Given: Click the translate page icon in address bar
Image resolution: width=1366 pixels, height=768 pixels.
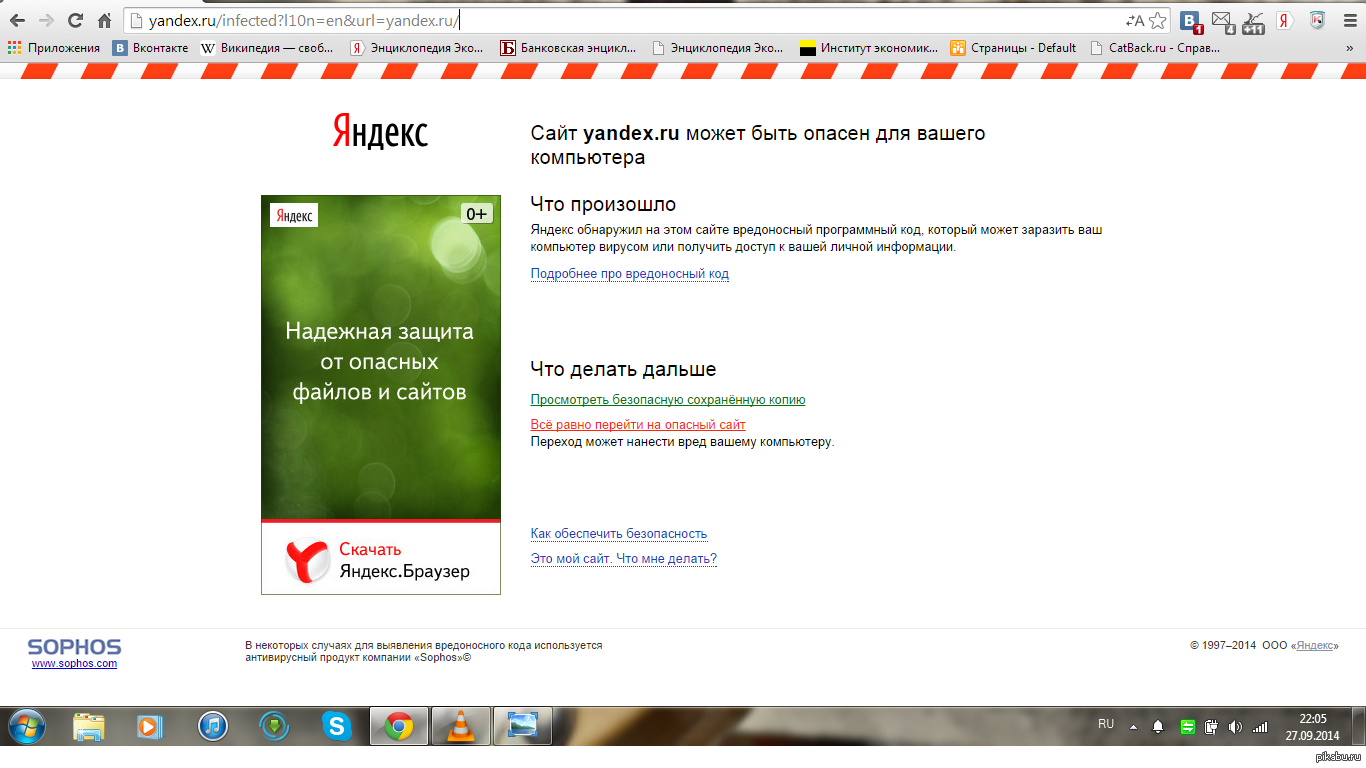Looking at the screenshot, I should pos(1135,21).
